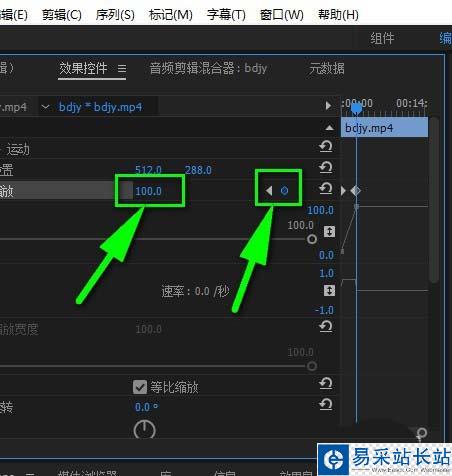452x476 pixels.
Task: Click the rotation dial control
Action: pos(145,430)
